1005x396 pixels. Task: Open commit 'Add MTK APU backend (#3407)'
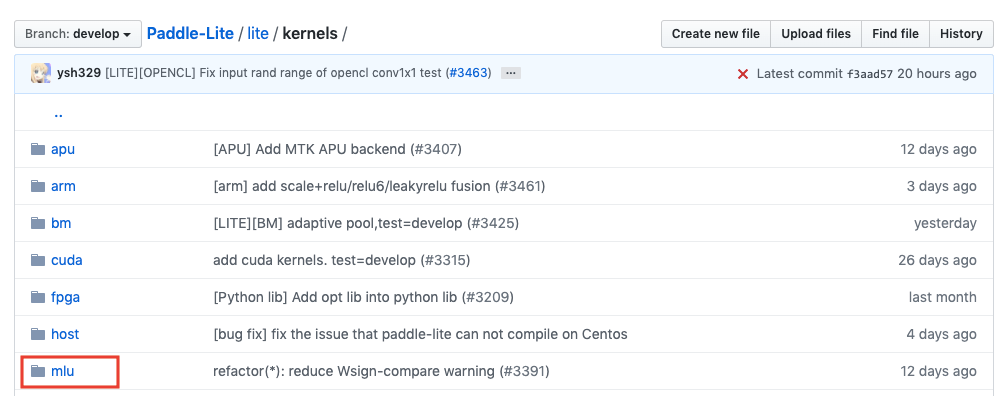pyautogui.click(x=337, y=149)
